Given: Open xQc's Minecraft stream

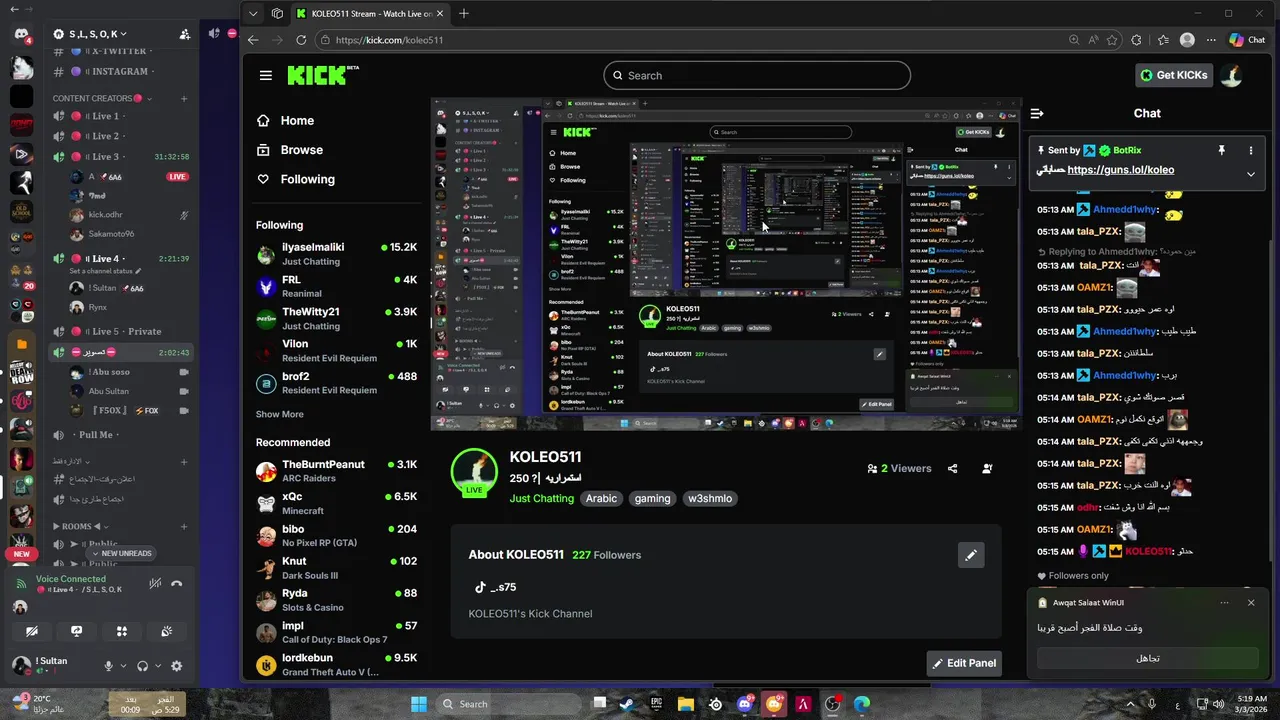Looking at the screenshot, I should [336, 503].
